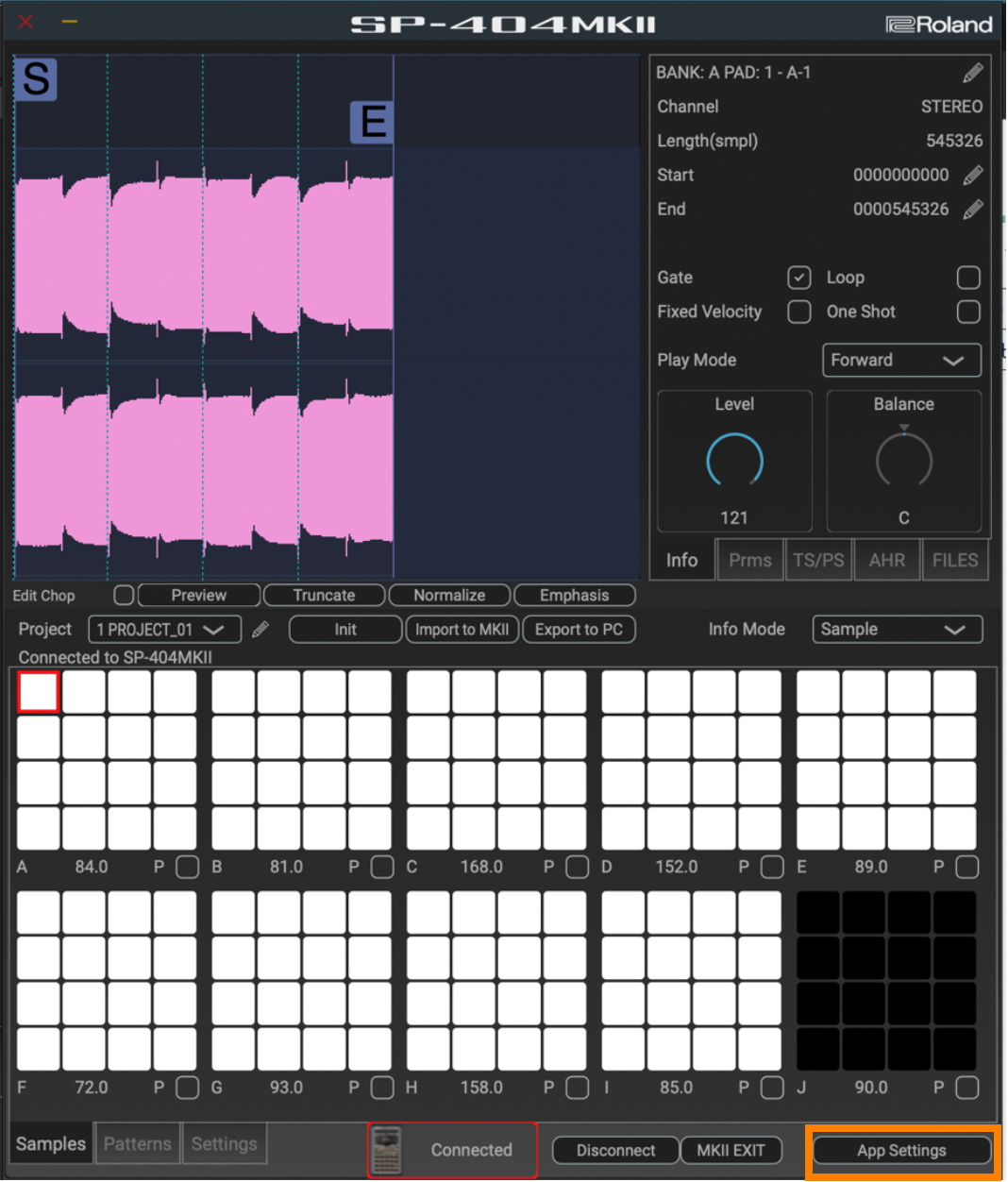Screen dimensions: 1008x1182
Task: Select the E end marker on waveform
Action: 372,123
